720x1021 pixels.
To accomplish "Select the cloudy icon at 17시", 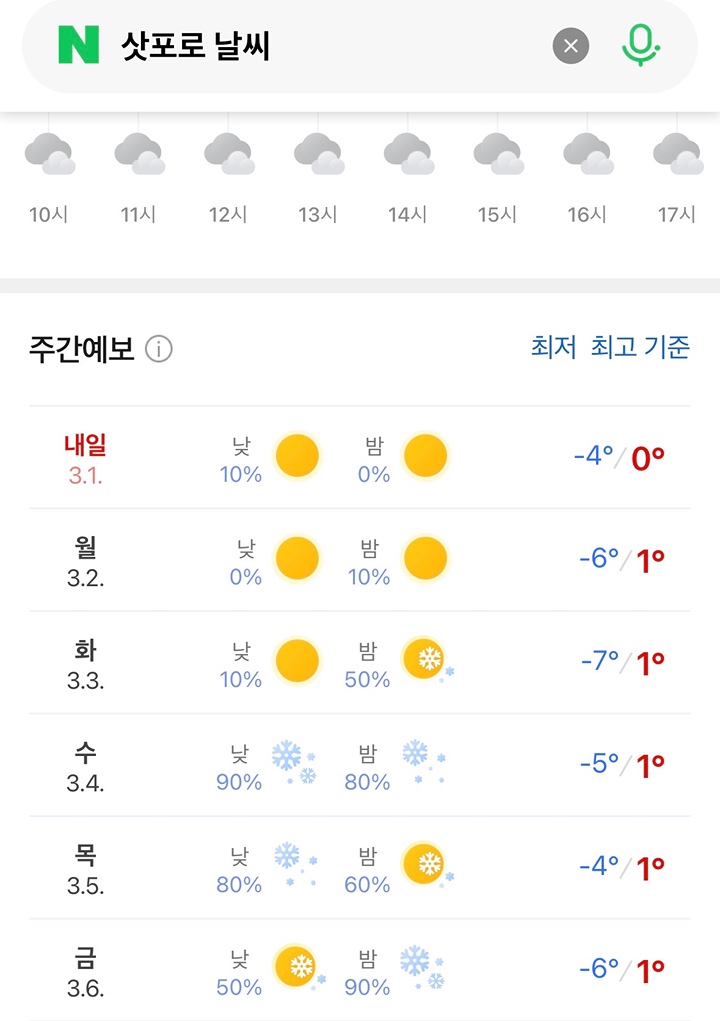I will click(677, 154).
